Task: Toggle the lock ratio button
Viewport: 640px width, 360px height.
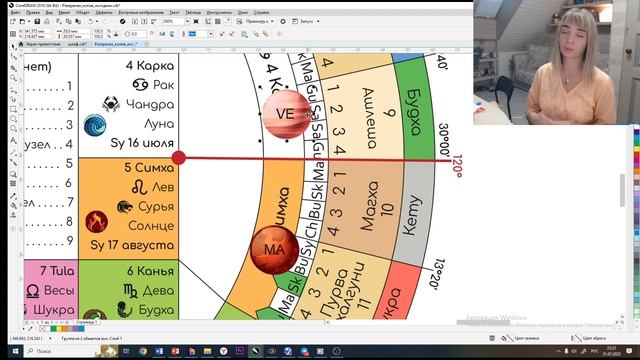Action: point(116,34)
